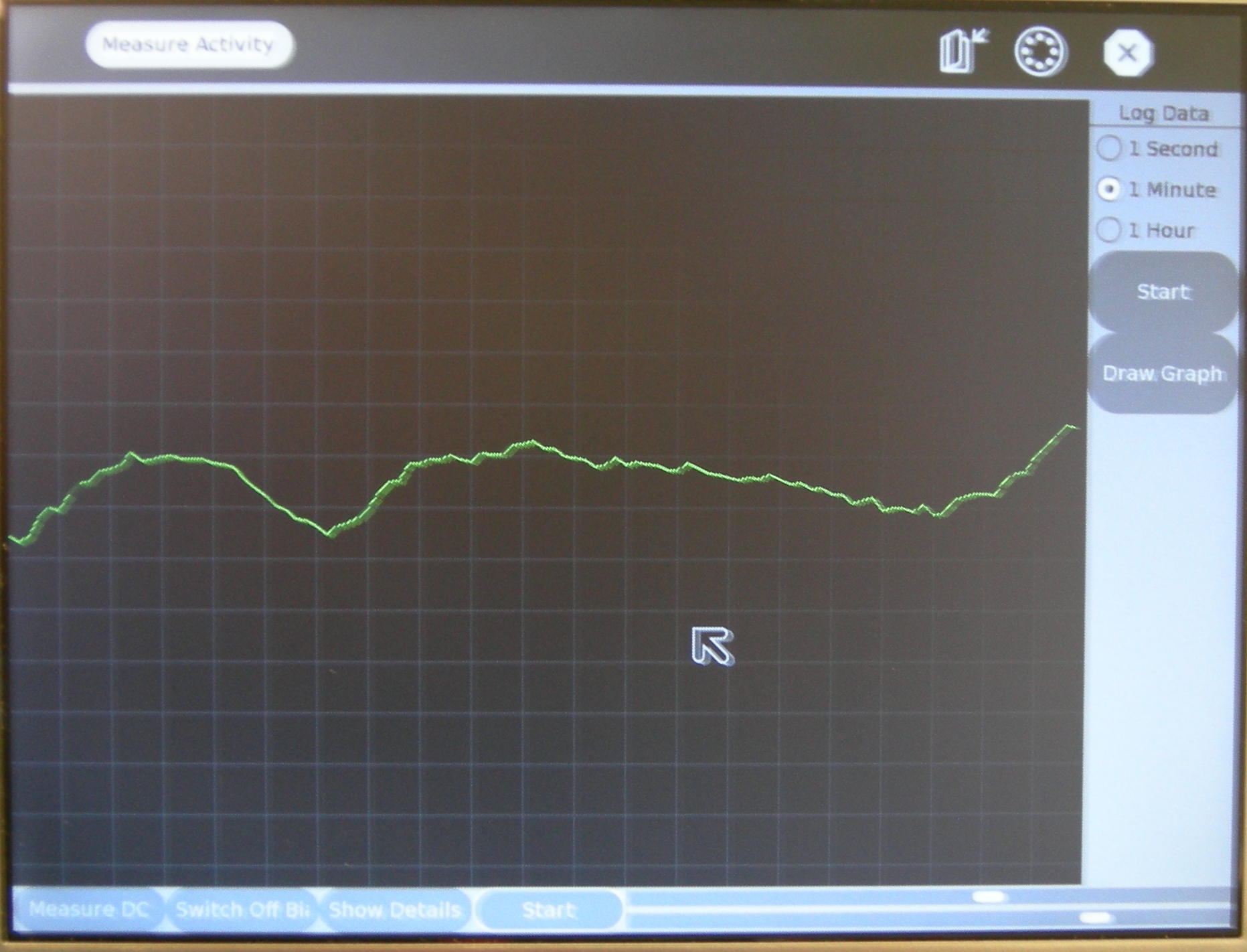This screenshot has width=1247, height=952.
Task: Click the import documents icon in header
Action: click(963, 51)
